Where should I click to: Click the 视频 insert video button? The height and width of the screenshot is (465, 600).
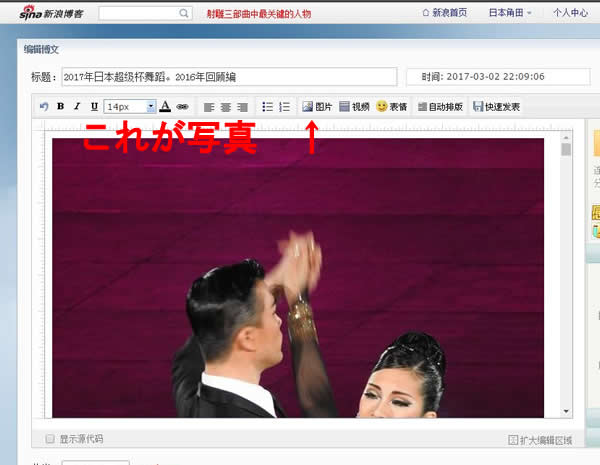coord(354,106)
